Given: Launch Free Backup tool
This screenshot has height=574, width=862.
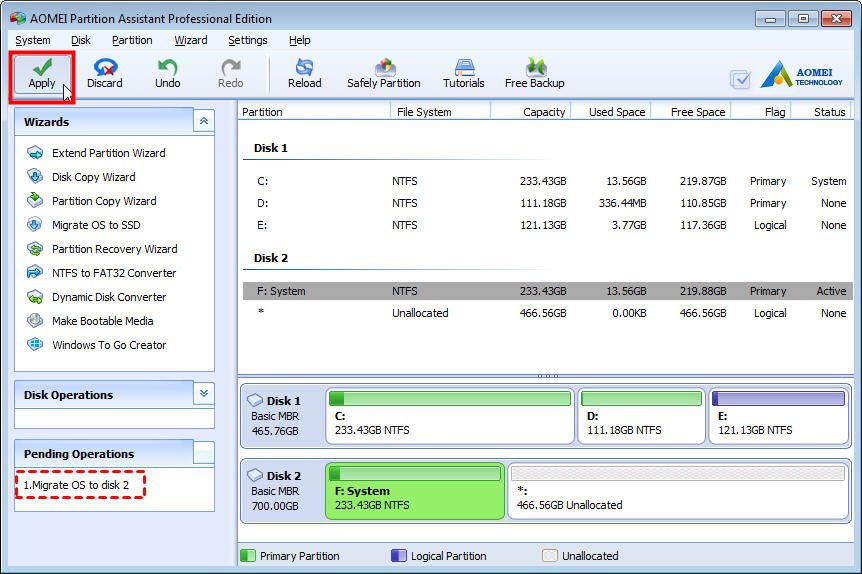Looking at the screenshot, I should click(534, 74).
